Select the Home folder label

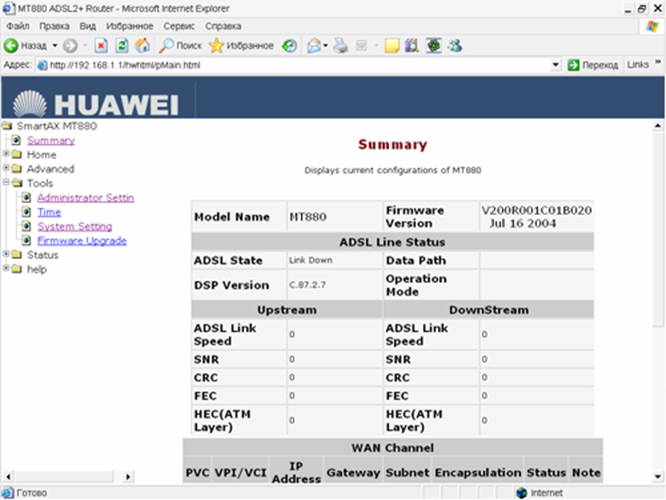(42, 155)
